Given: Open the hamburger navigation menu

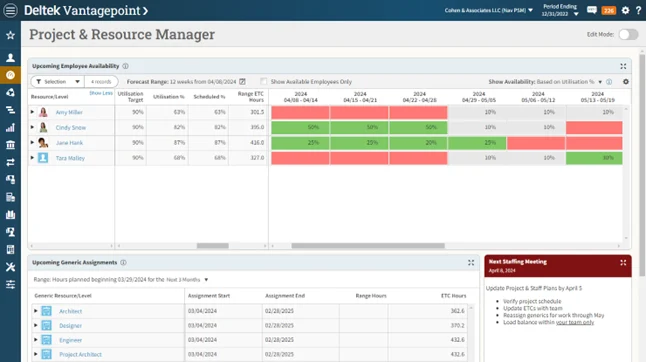Looking at the screenshot, I should click(x=10, y=10).
